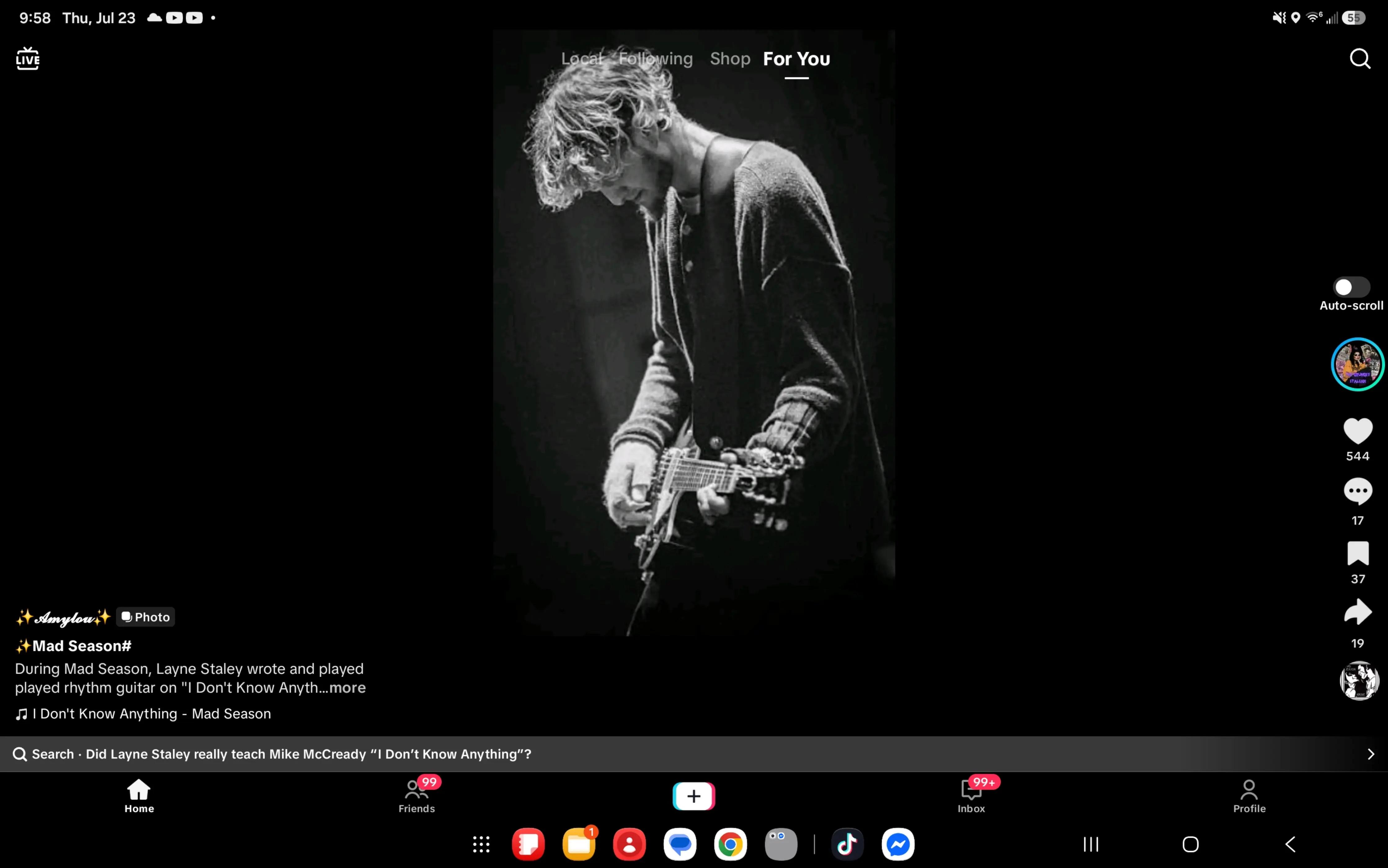Image resolution: width=1388 pixels, height=868 pixels.
Task: Expand caption with the more link
Action: click(x=347, y=688)
